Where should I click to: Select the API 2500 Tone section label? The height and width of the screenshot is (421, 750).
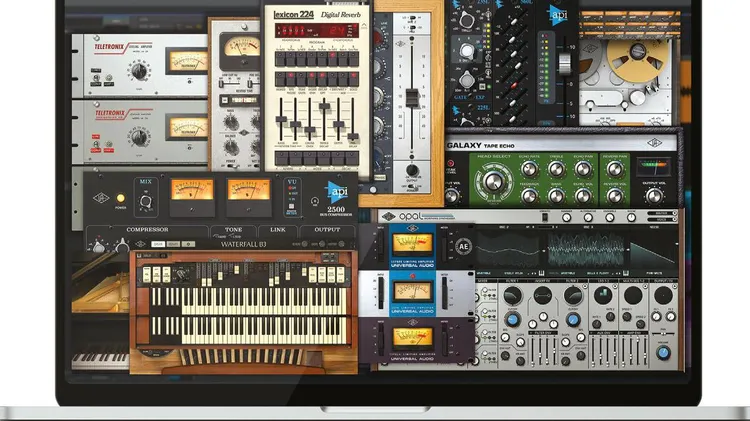[x=233, y=230]
